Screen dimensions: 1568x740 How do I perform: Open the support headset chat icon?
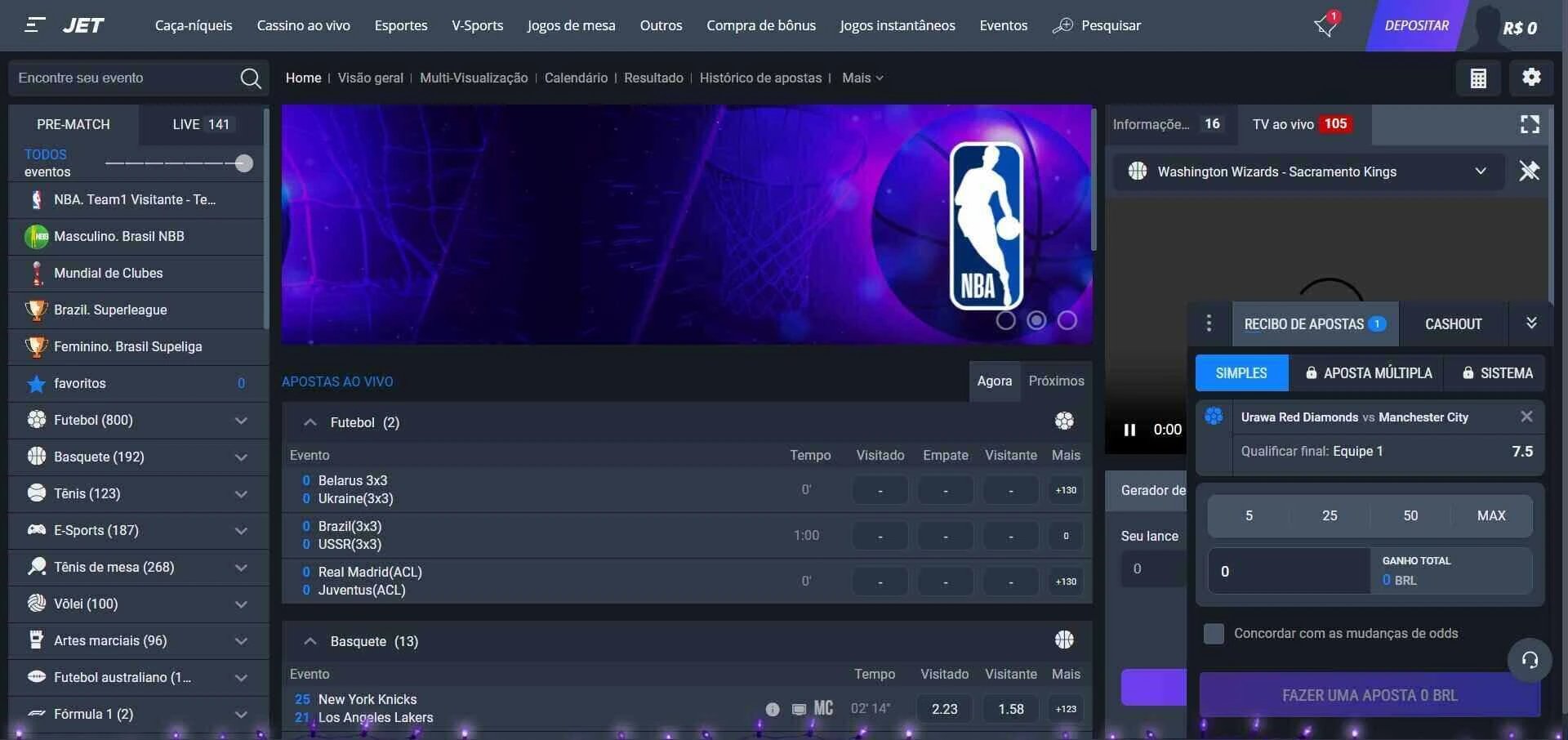tap(1530, 660)
